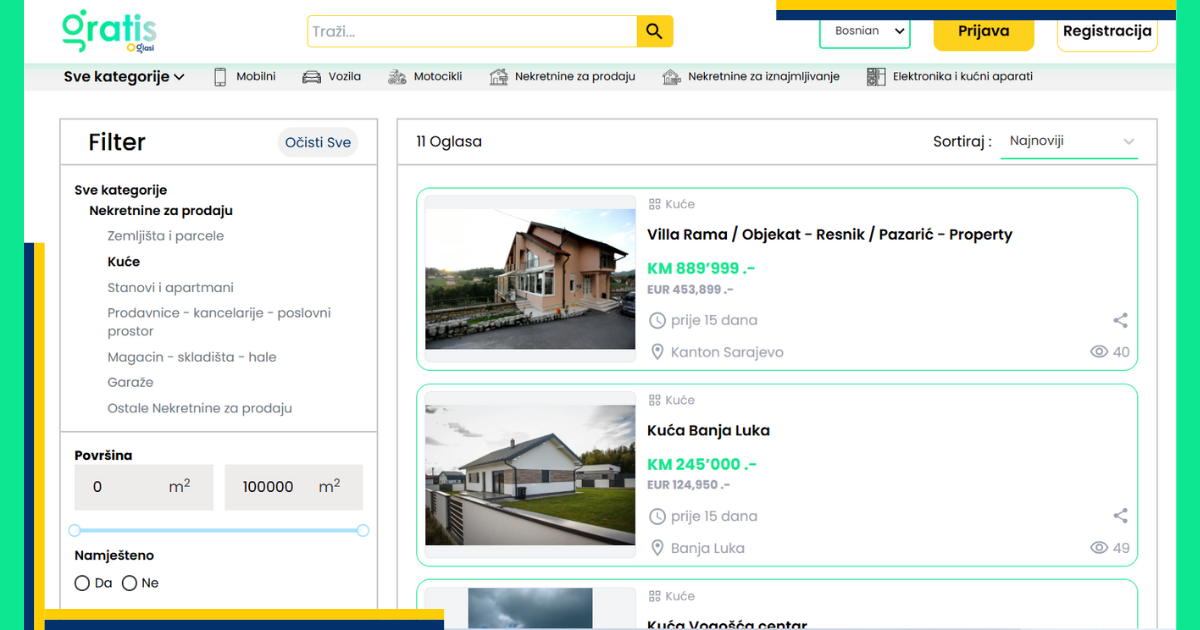The width and height of the screenshot is (1200, 630).
Task: Open Nekretnine za iznajmljivanje category
Action: click(x=764, y=76)
